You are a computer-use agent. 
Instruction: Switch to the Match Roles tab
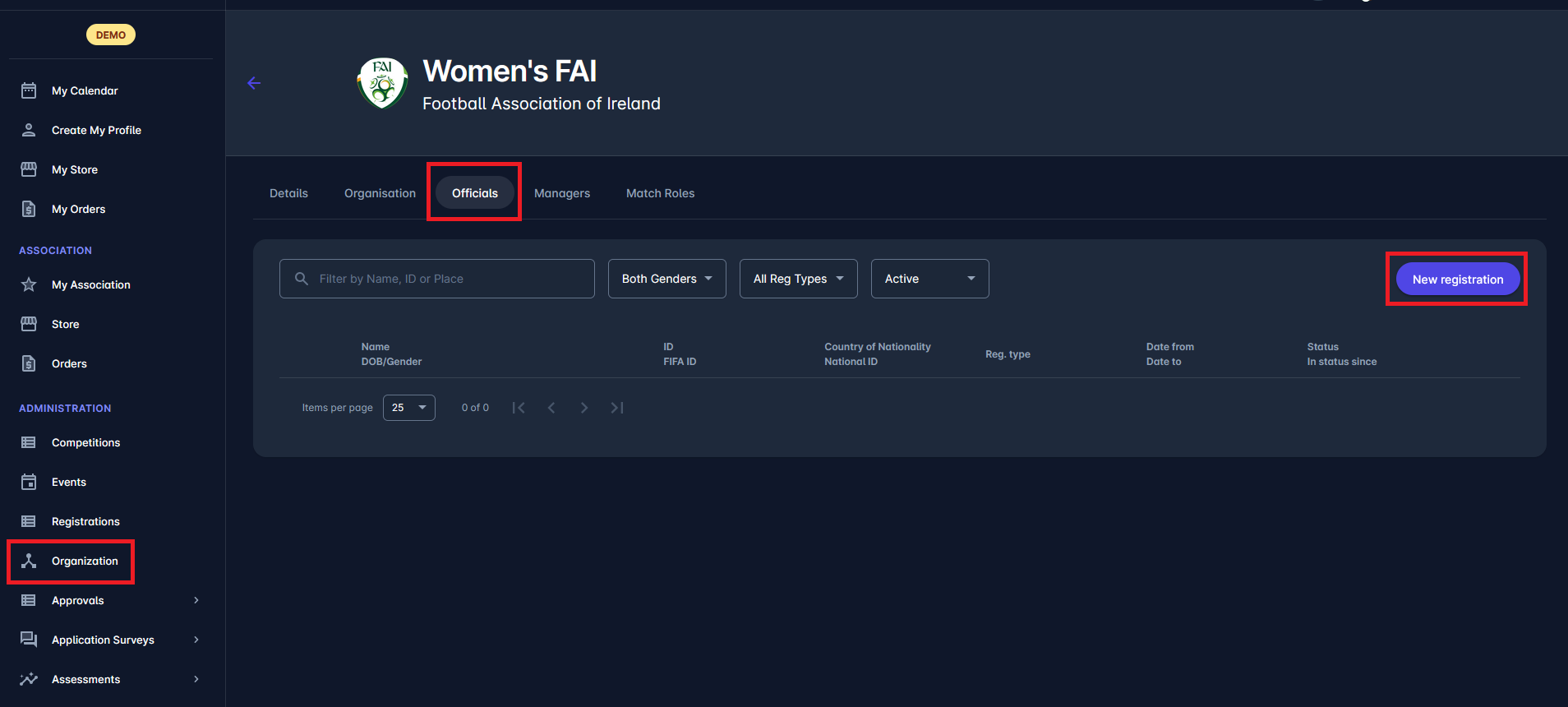click(x=660, y=193)
